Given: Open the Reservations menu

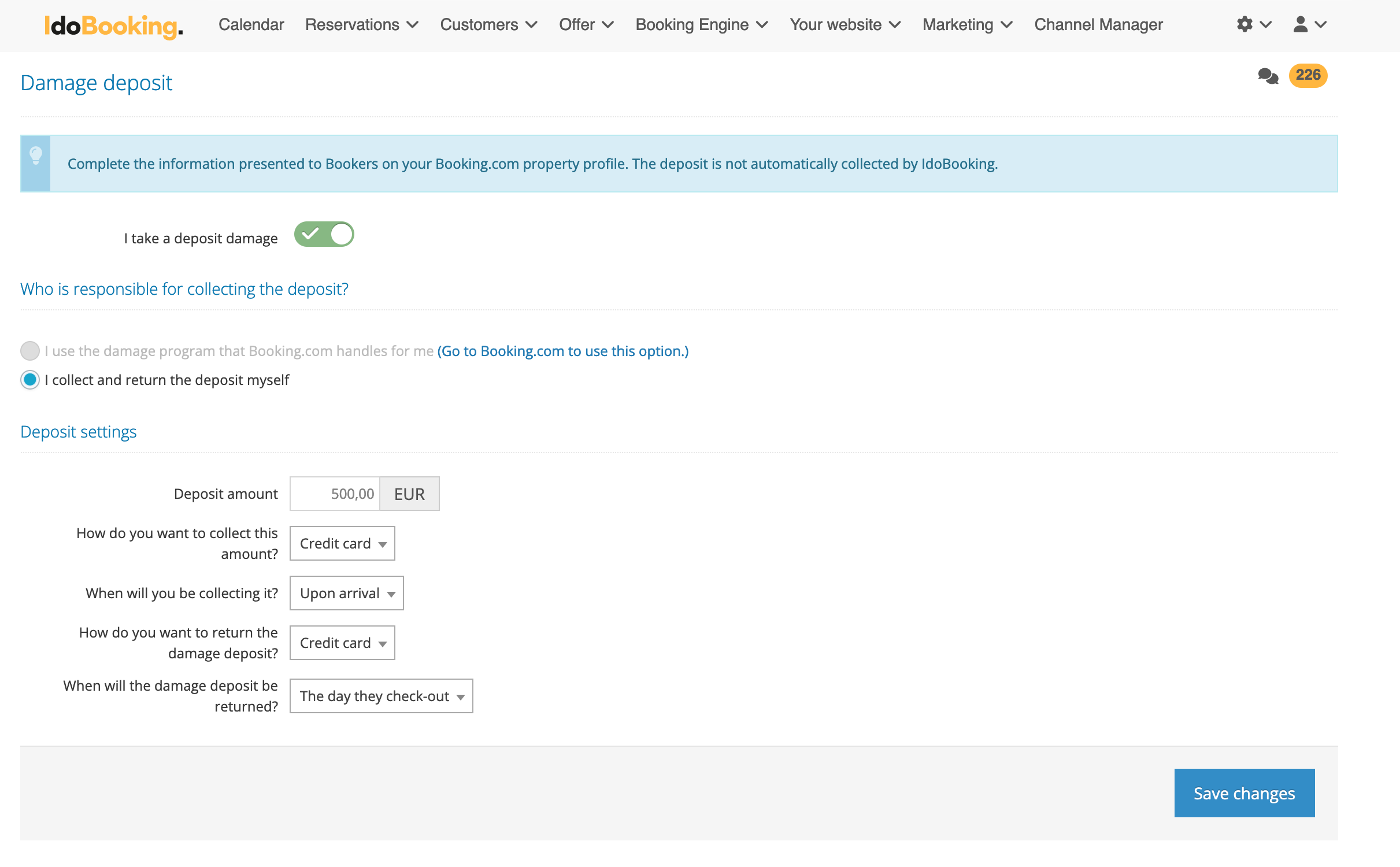Looking at the screenshot, I should coord(361,25).
